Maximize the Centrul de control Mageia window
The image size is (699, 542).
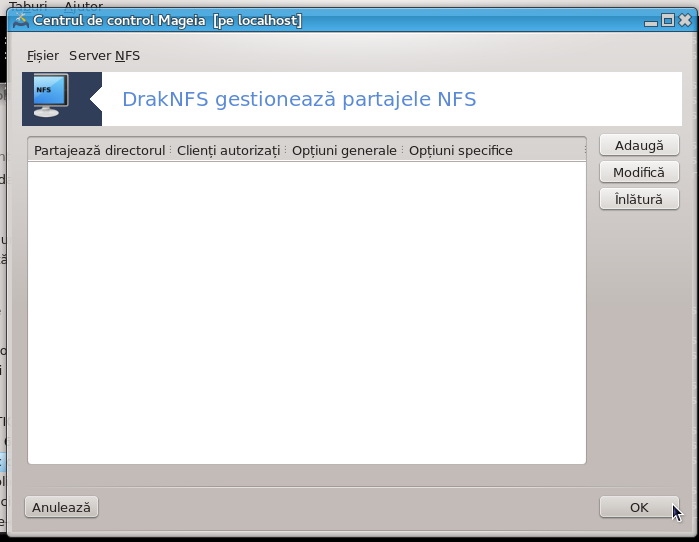668,21
